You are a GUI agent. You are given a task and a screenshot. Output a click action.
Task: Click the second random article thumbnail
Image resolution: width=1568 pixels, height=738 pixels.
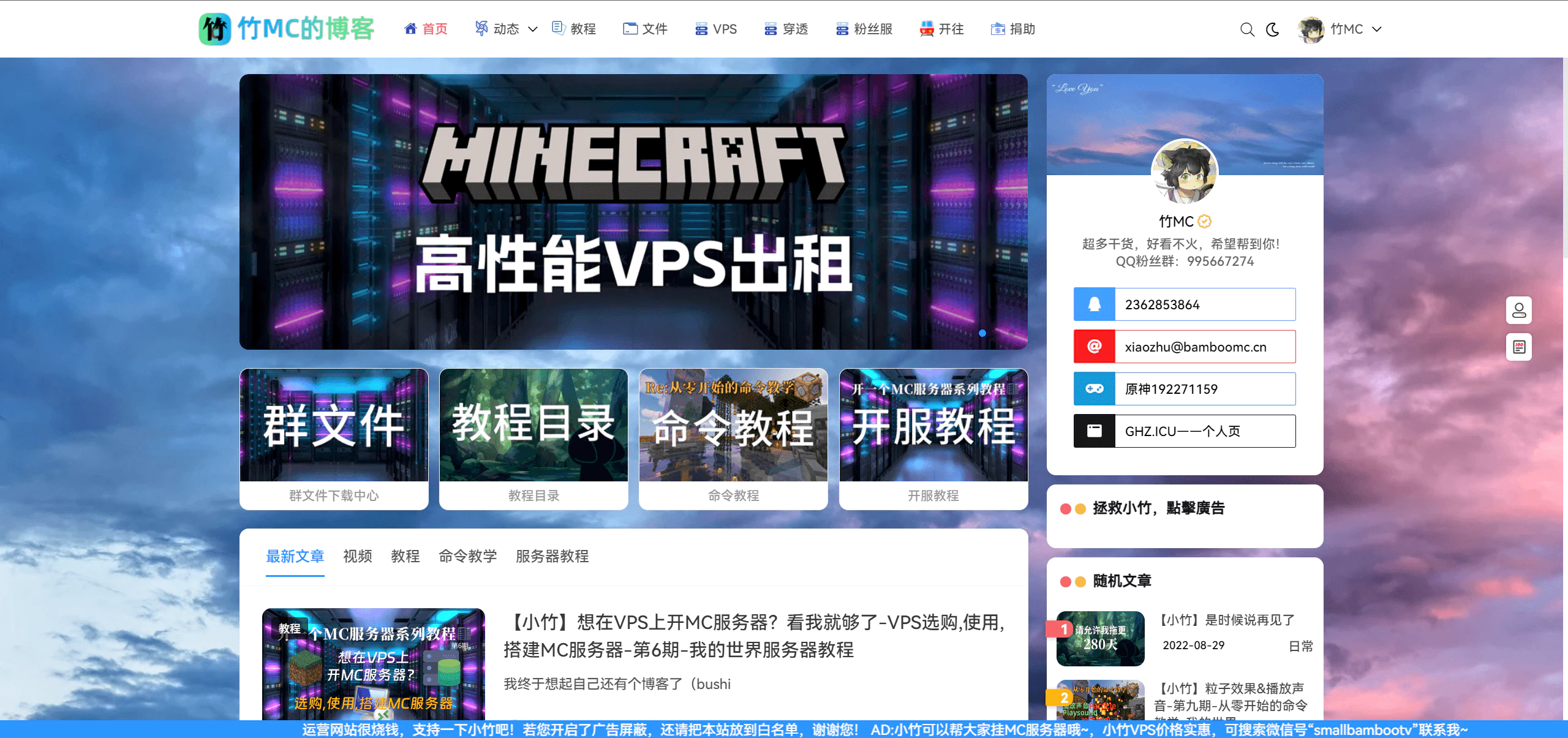[x=1101, y=699]
